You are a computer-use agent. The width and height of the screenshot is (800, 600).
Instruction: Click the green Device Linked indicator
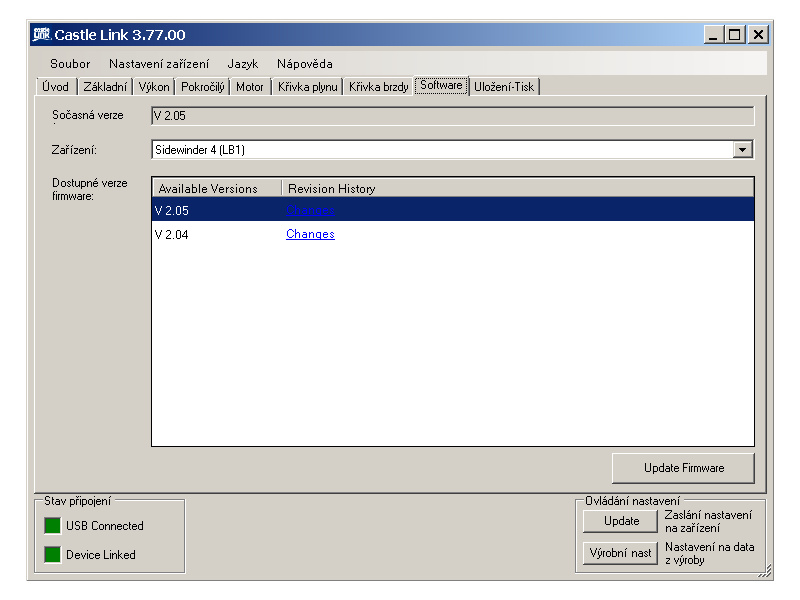(x=52, y=555)
